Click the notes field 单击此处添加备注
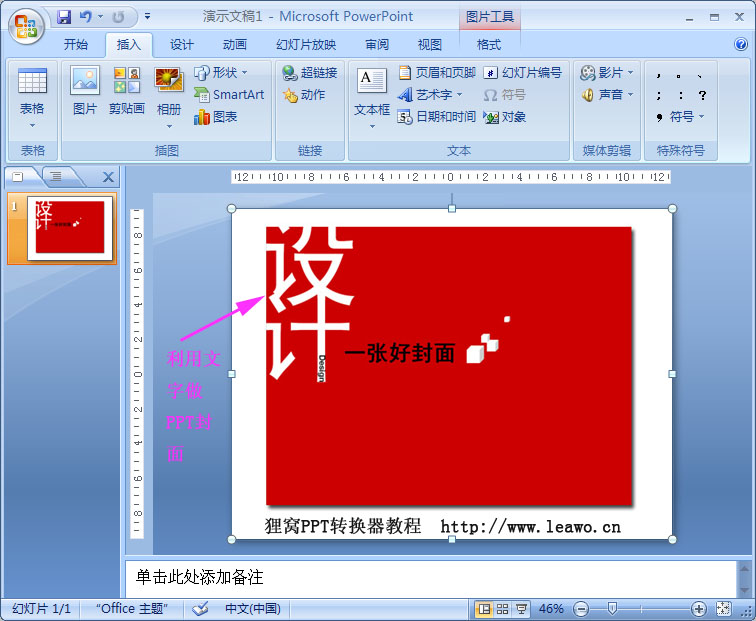Viewport: 756px width, 621px height. tap(431, 578)
